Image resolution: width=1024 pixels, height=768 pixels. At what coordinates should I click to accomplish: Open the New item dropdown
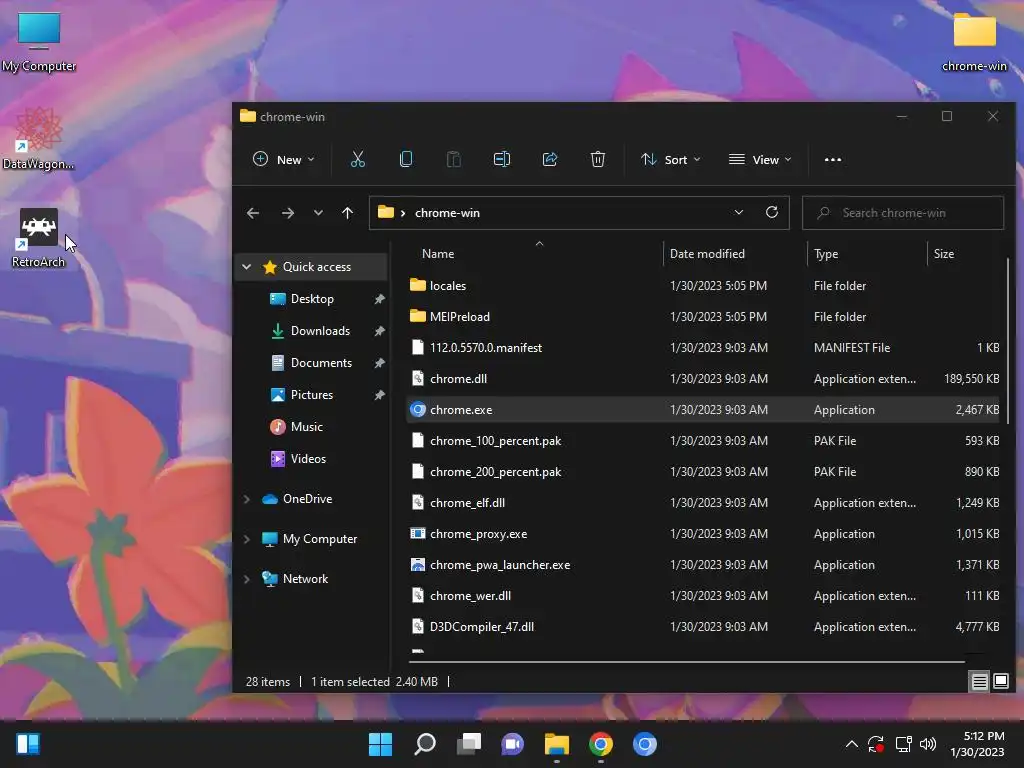(284, 159)
